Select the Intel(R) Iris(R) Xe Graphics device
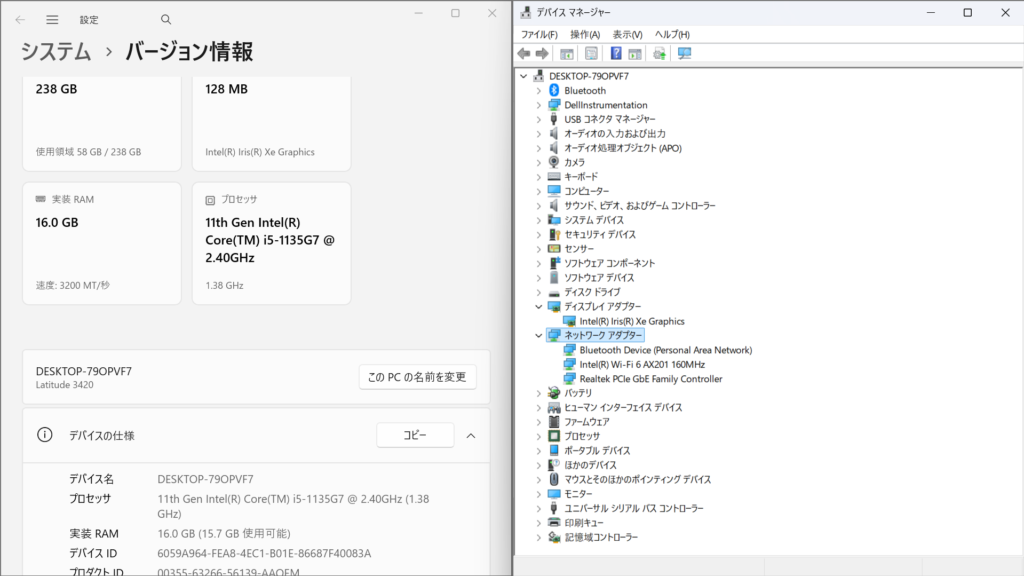1024x576 pixels. tap(631, 321)
